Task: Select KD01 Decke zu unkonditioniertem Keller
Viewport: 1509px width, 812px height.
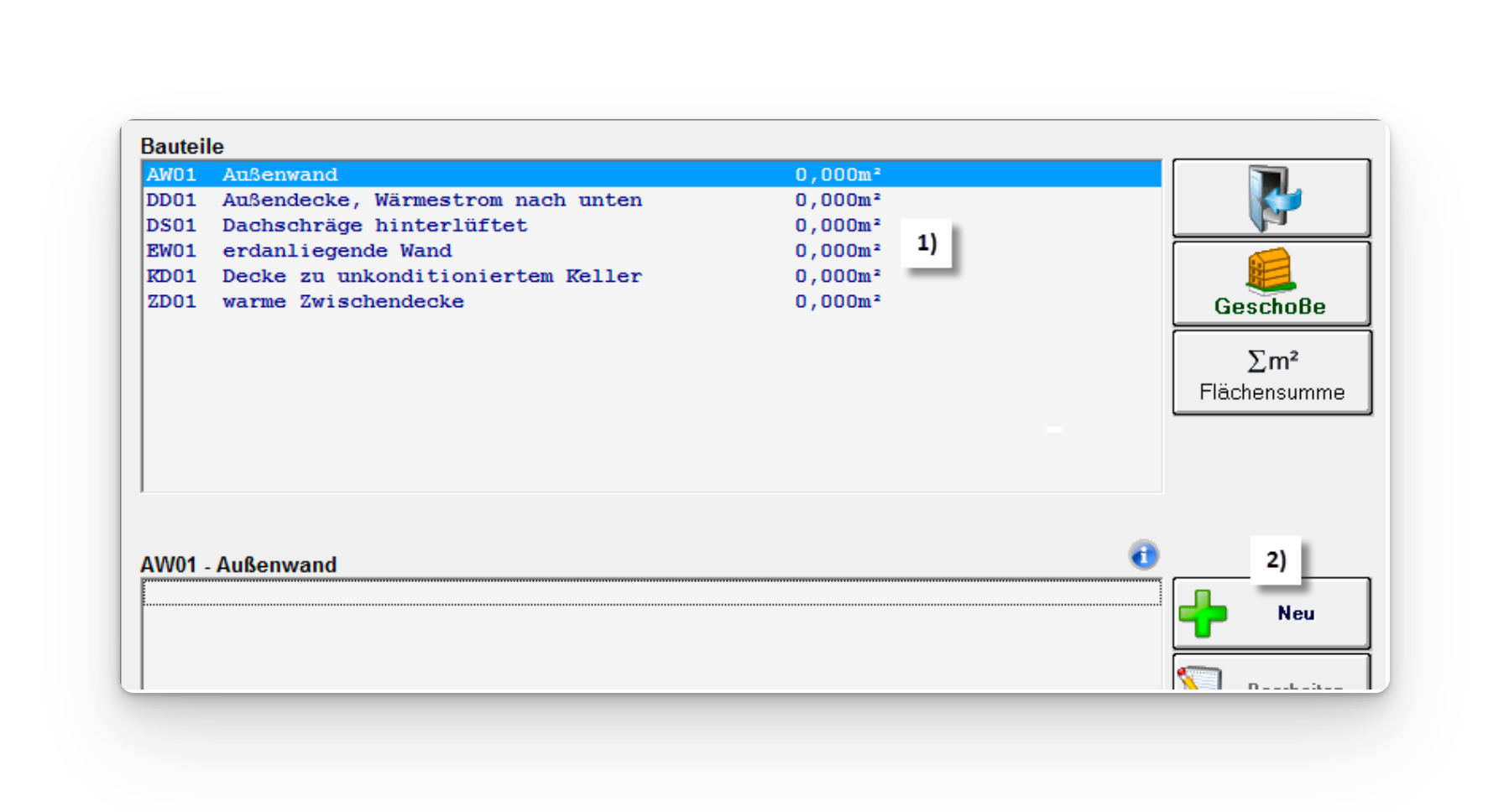Action: (652, 275)
